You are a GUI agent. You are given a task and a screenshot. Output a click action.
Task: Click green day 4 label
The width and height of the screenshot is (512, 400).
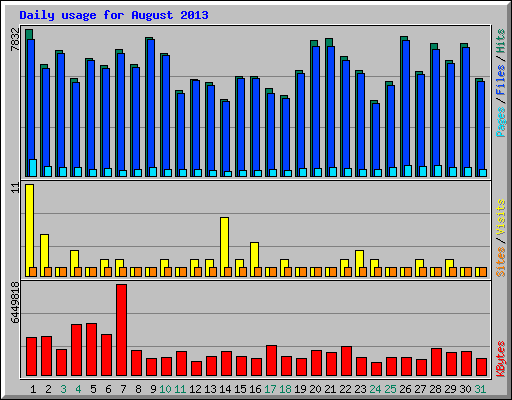tap(78, 389)
